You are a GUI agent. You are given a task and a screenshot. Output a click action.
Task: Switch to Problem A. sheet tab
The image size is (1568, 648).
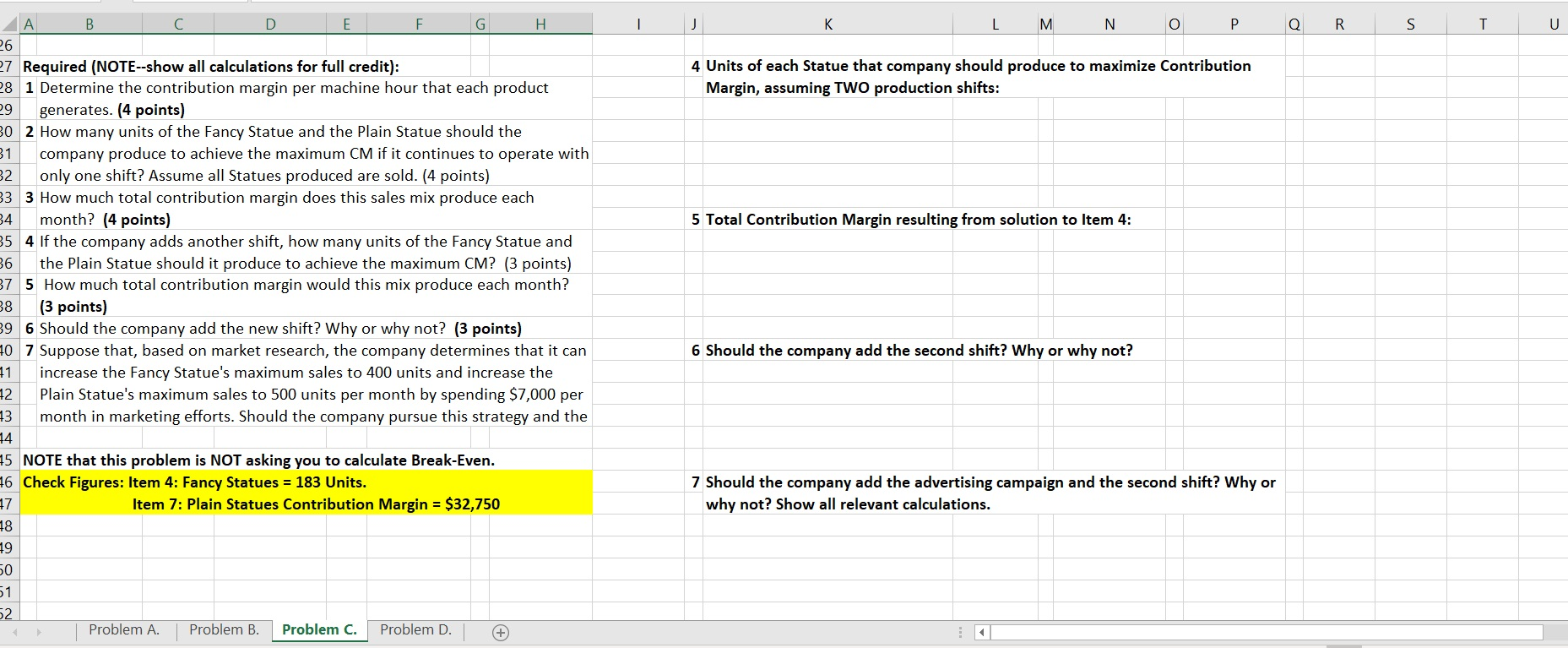(124, 630)
